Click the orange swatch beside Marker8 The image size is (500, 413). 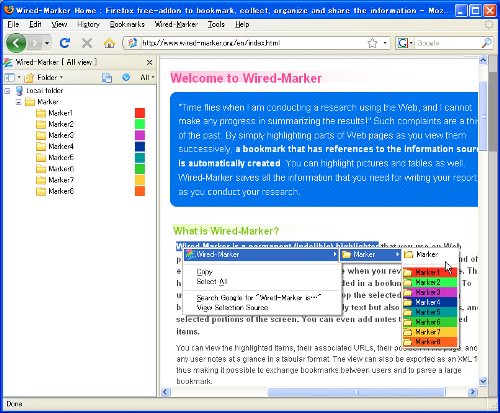(140, 191)
